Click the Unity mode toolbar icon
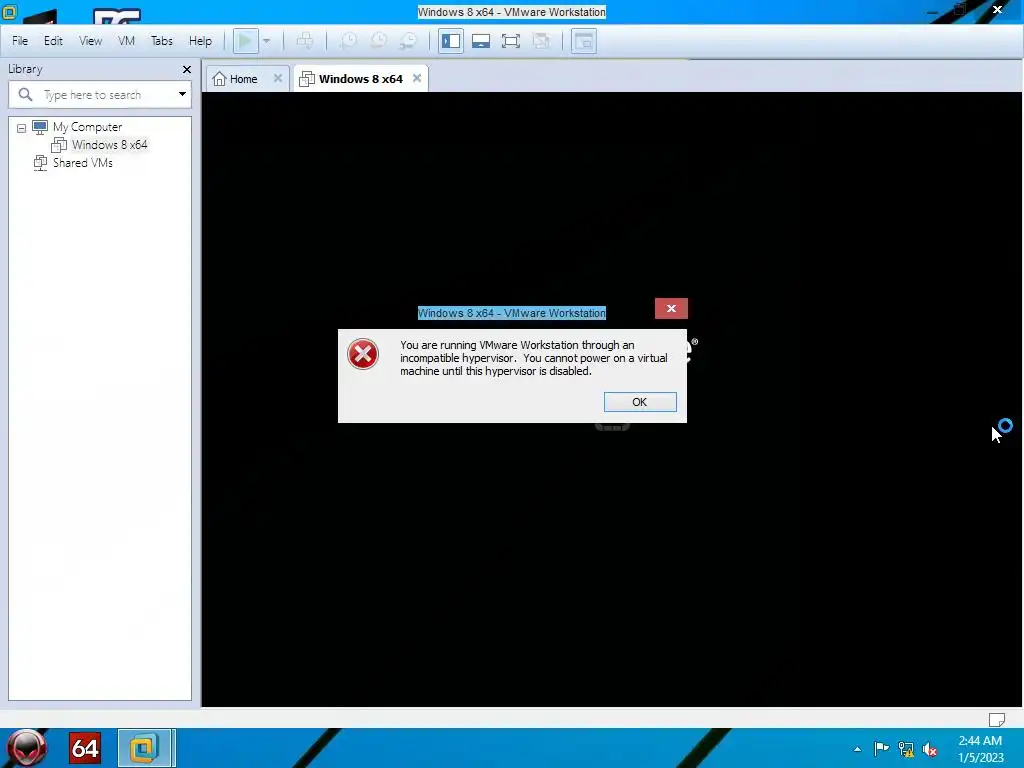This screenshot has width=1024, height=768. point(541,41)
